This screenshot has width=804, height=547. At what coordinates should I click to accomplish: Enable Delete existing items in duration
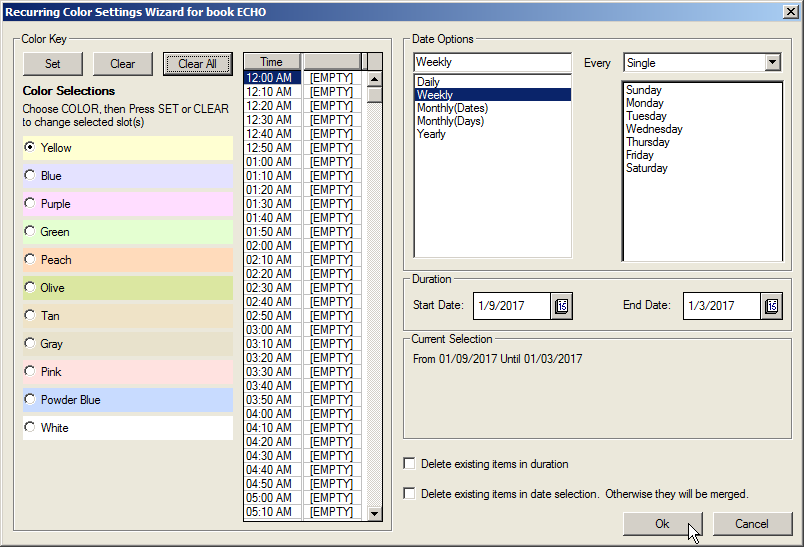click(409, 464)
